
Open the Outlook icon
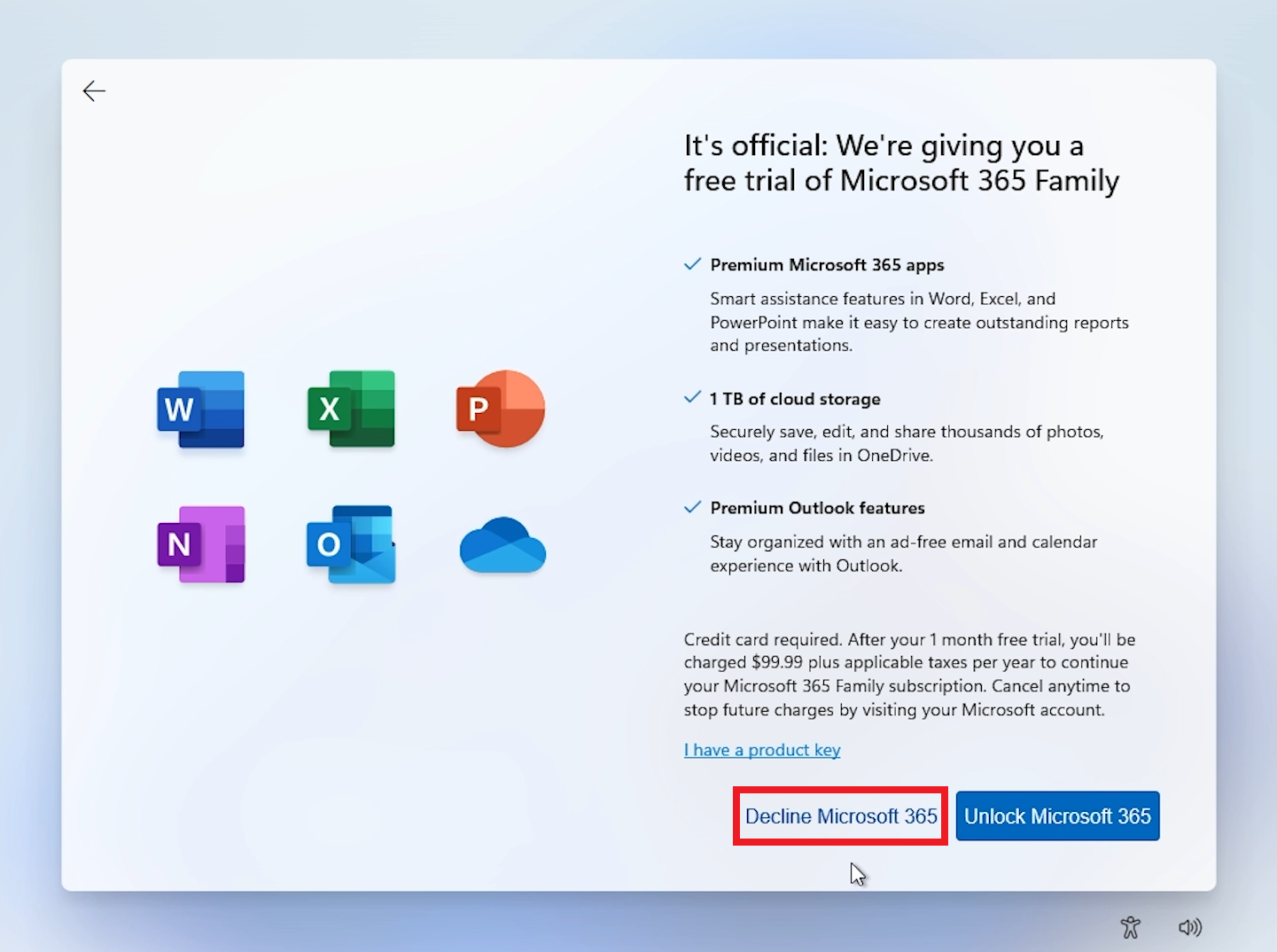(x=350, y=545)
